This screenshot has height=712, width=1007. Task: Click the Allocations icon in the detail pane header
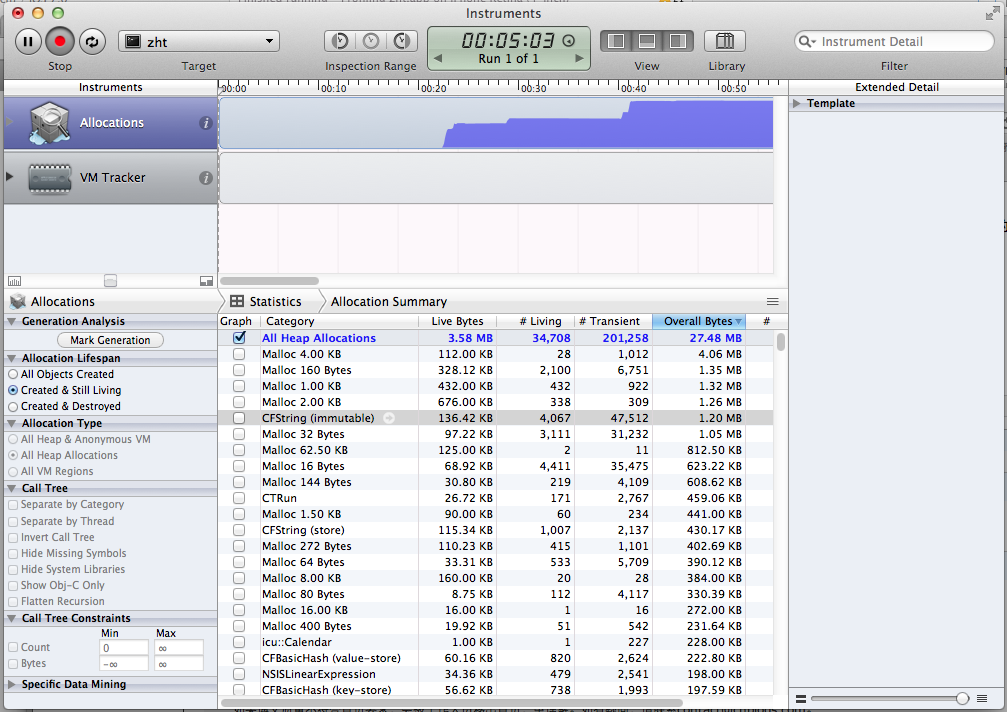click(18, 301)
